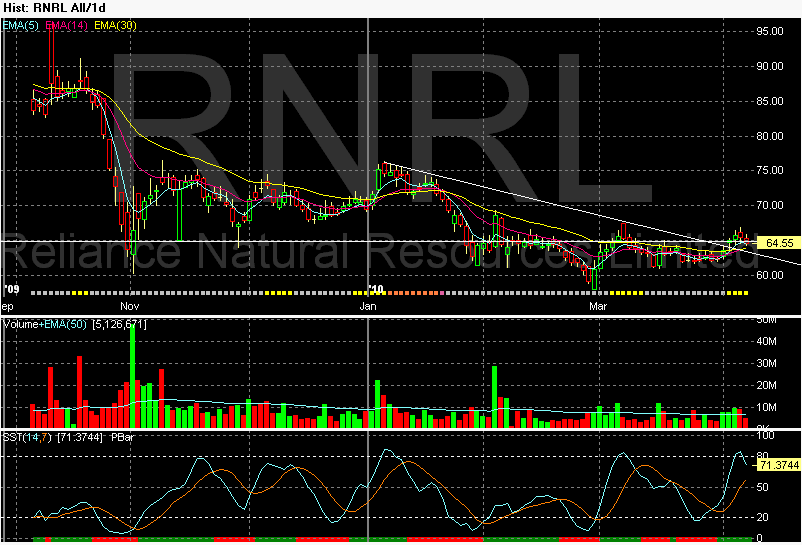Click the 50 level on stochastic axis
The width and height of the screenshot is (802, 545).
[763, 487]
